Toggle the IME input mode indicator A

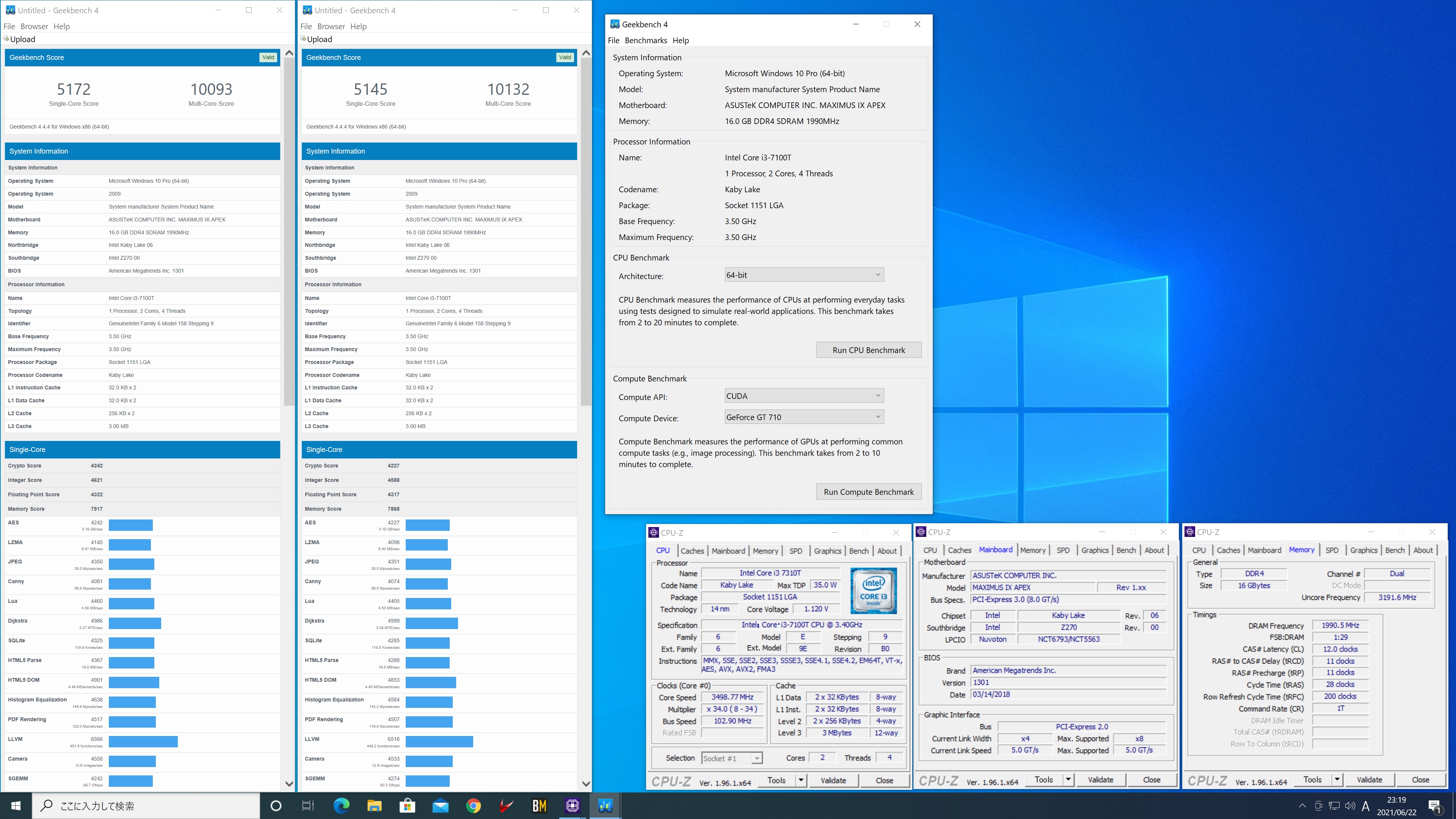(1365, 806)
